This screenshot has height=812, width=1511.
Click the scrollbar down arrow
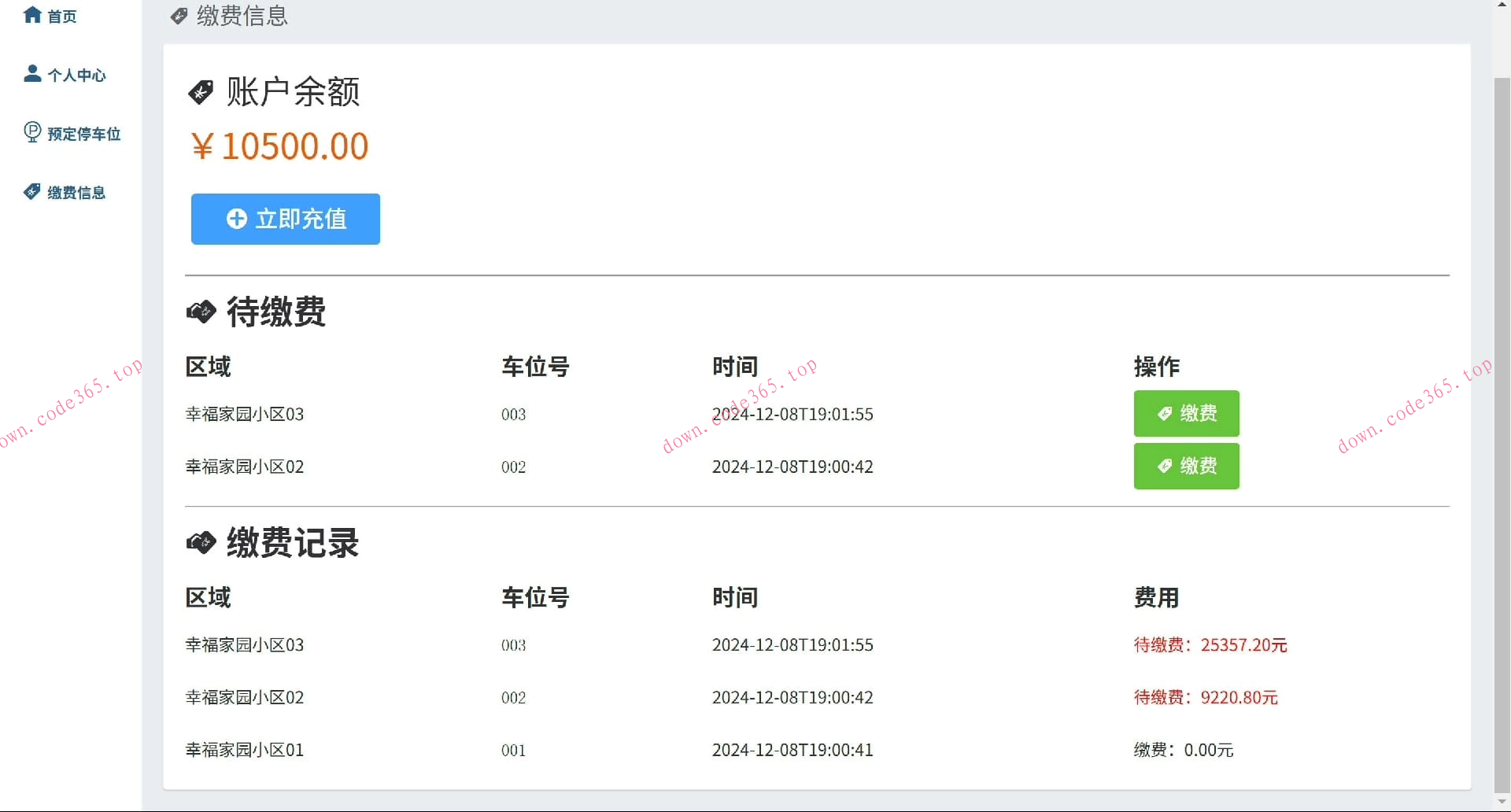click(1502, 802)
